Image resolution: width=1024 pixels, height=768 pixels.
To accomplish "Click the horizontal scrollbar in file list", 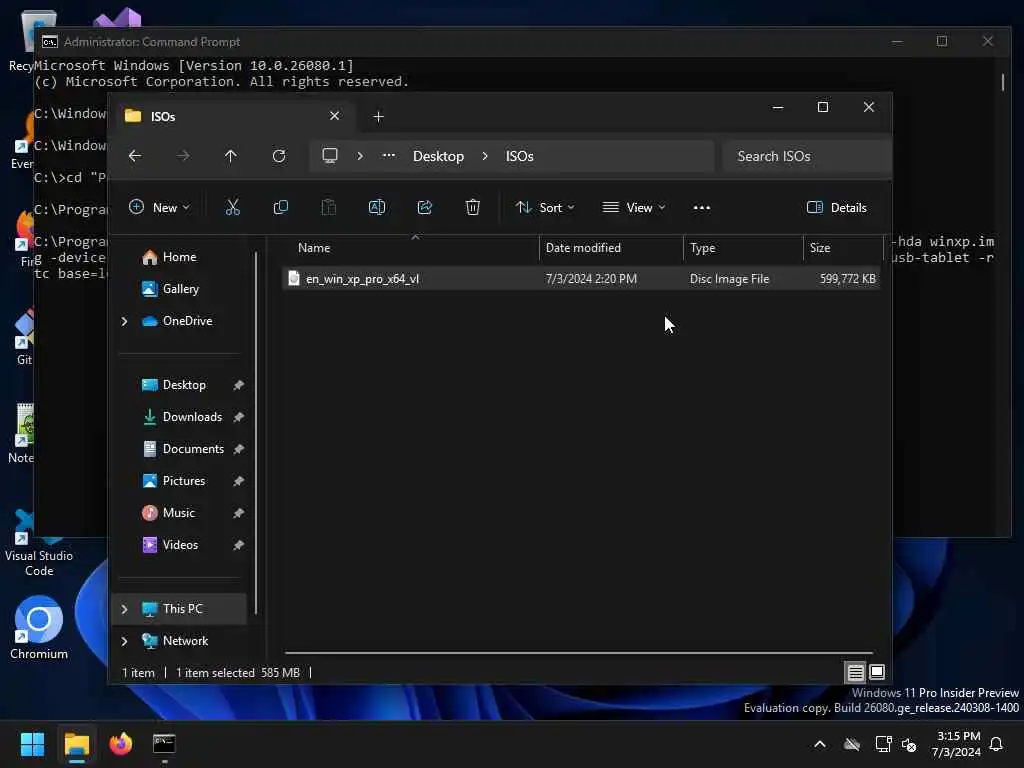I will click(x=579, y=652).
